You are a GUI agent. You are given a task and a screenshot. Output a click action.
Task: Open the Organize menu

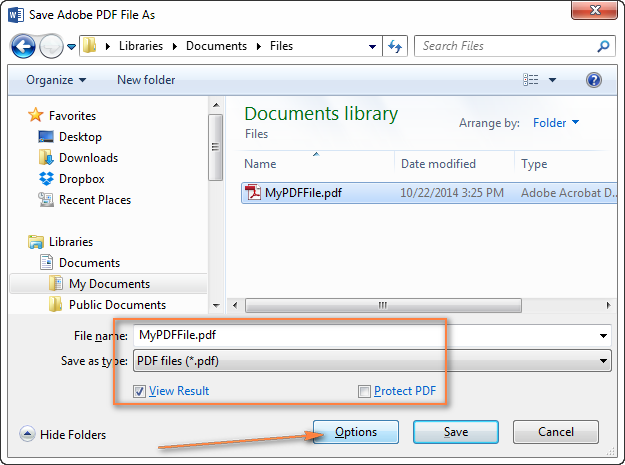point(56,80)
